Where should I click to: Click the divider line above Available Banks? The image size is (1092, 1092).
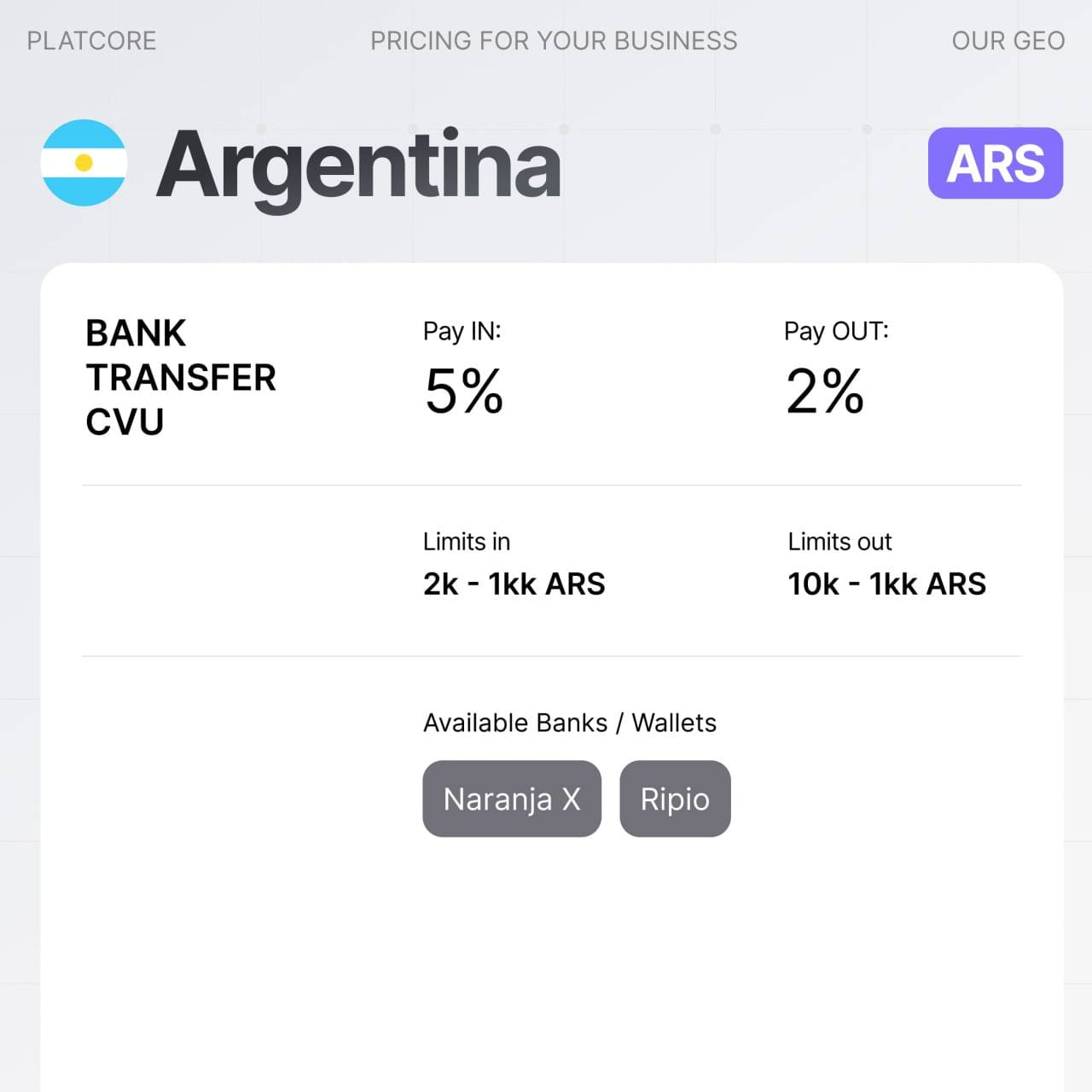551,656
